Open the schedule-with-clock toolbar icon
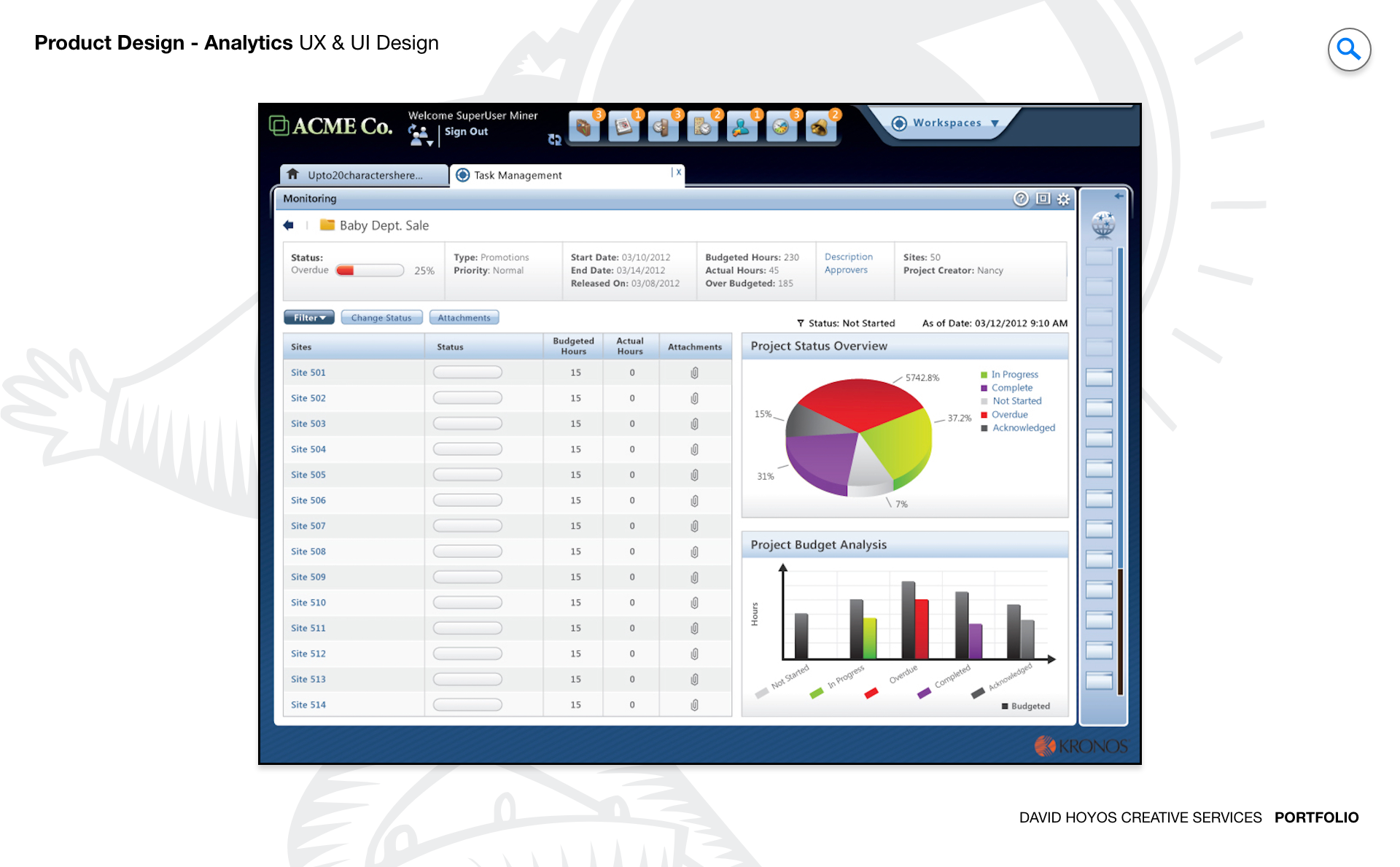The image size is (1400, 867). pyautogui.click(x=702, y=128)
